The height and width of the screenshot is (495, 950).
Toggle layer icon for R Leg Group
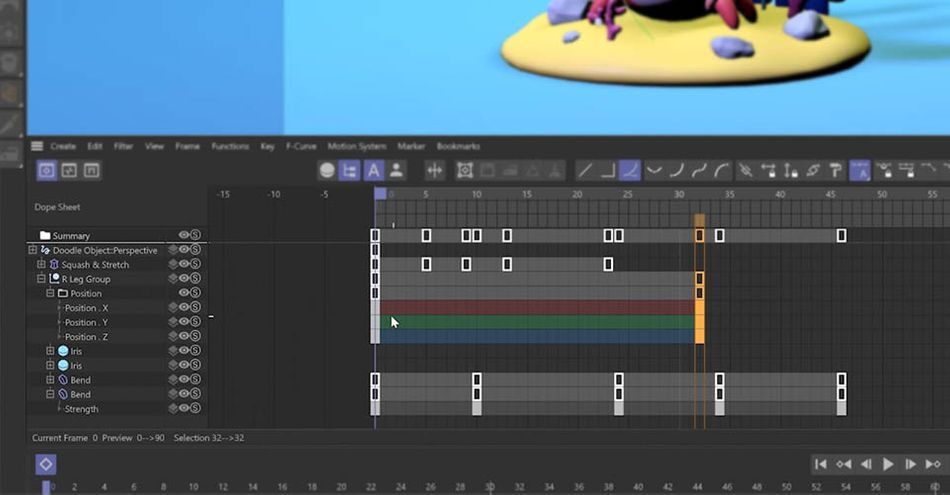[173, 279]
